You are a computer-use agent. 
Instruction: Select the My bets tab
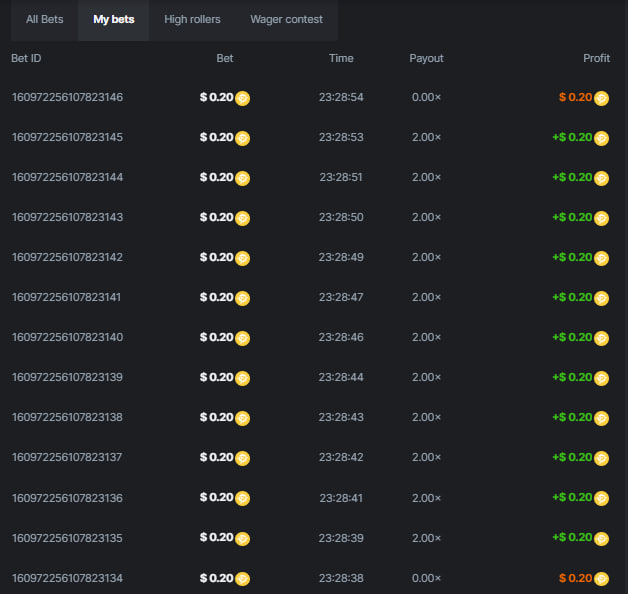click(113, 19)
